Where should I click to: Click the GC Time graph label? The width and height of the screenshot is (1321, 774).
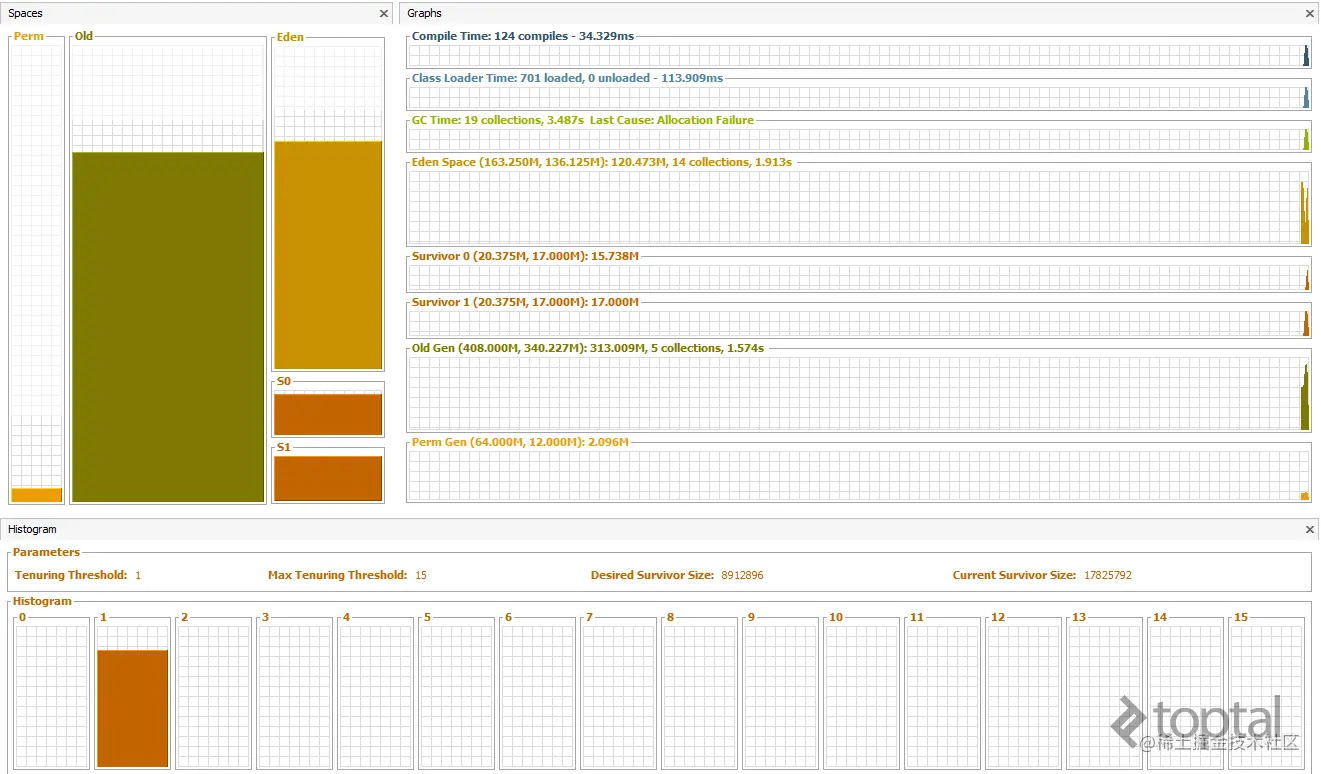(x=583, y=120)
